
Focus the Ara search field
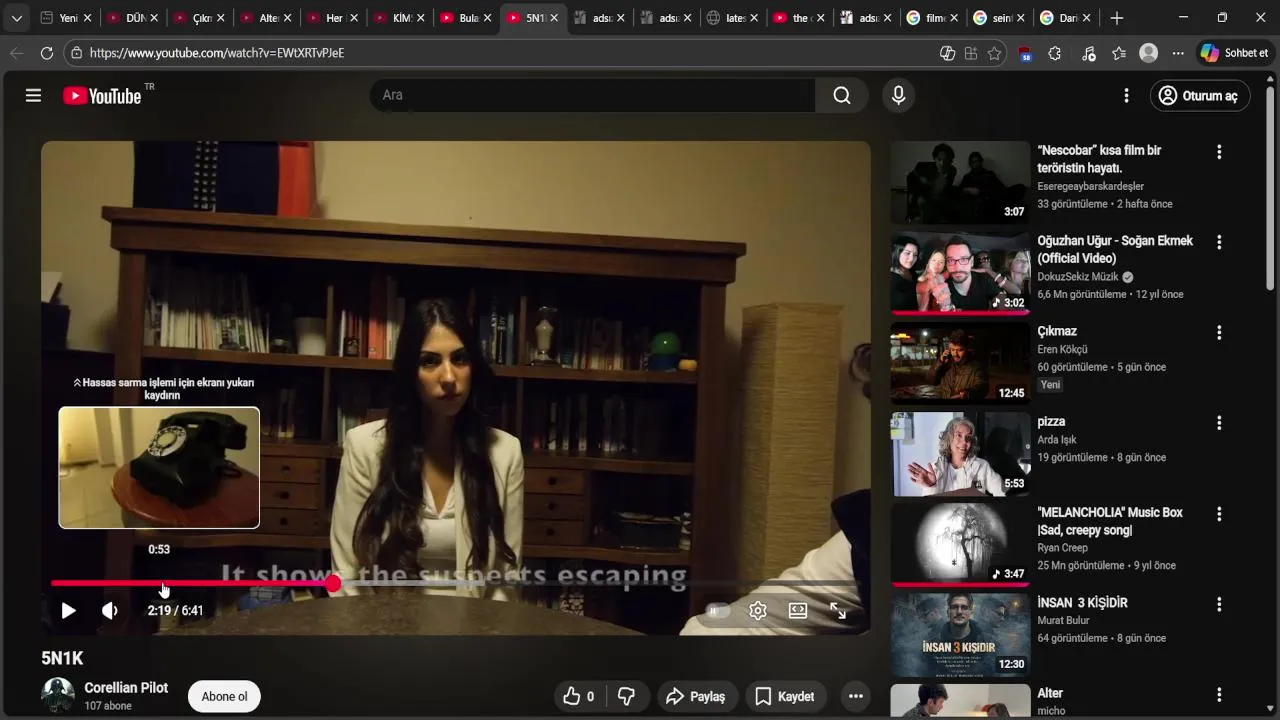pos(593,95)
